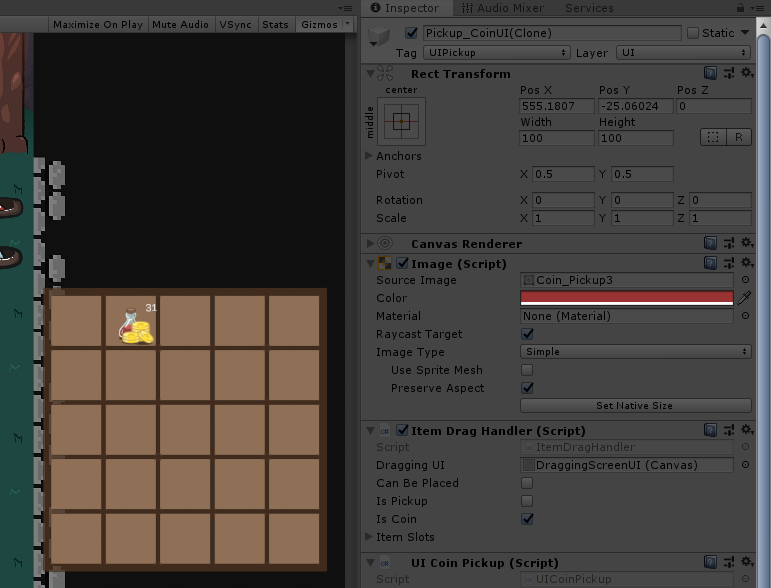This screenshot has height=588, width=771.
Task: Pick Source Image object selector circle
Action: point(745,279)
